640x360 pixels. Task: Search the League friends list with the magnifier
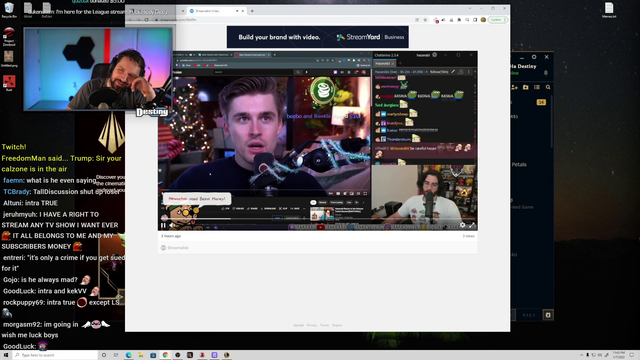(548, 87)
